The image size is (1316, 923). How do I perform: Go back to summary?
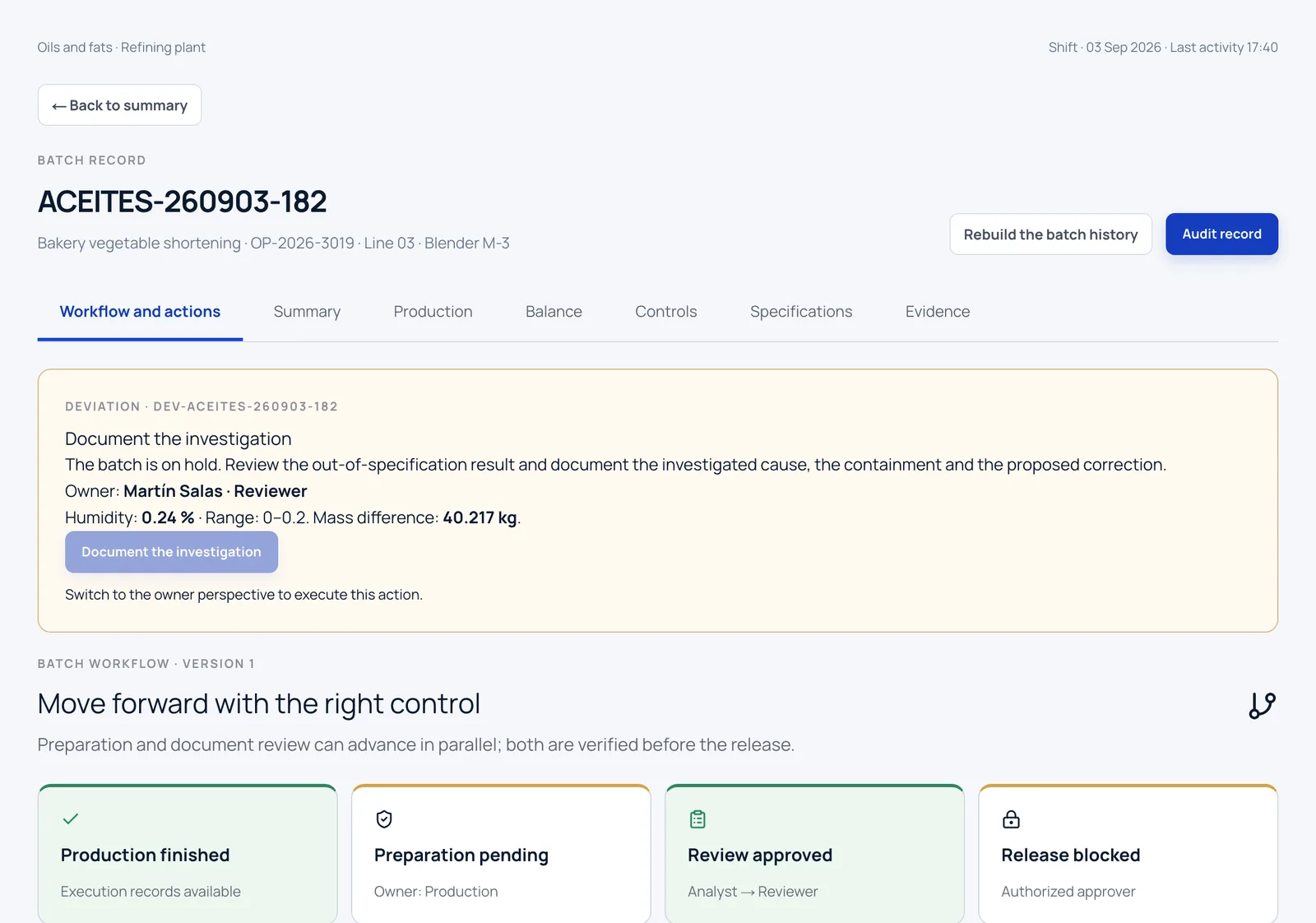[119, 105]
